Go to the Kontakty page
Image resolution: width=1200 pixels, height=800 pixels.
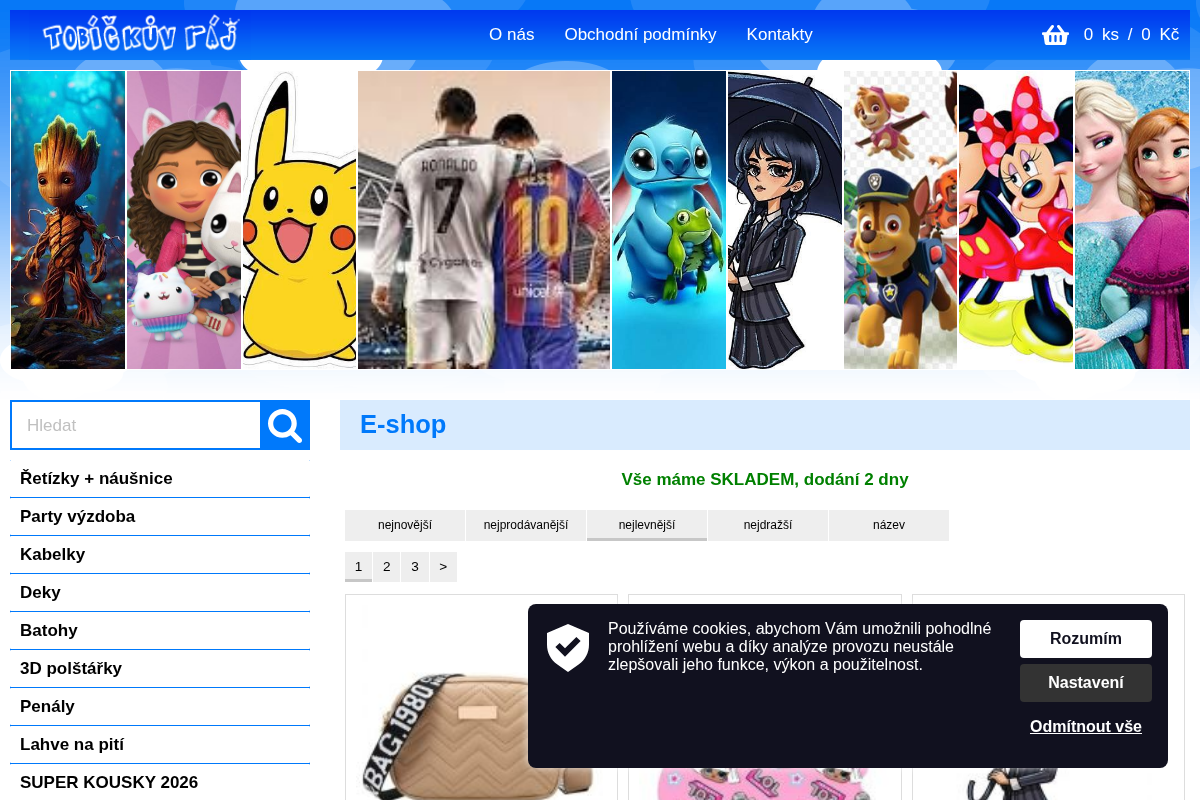(779, 35)
